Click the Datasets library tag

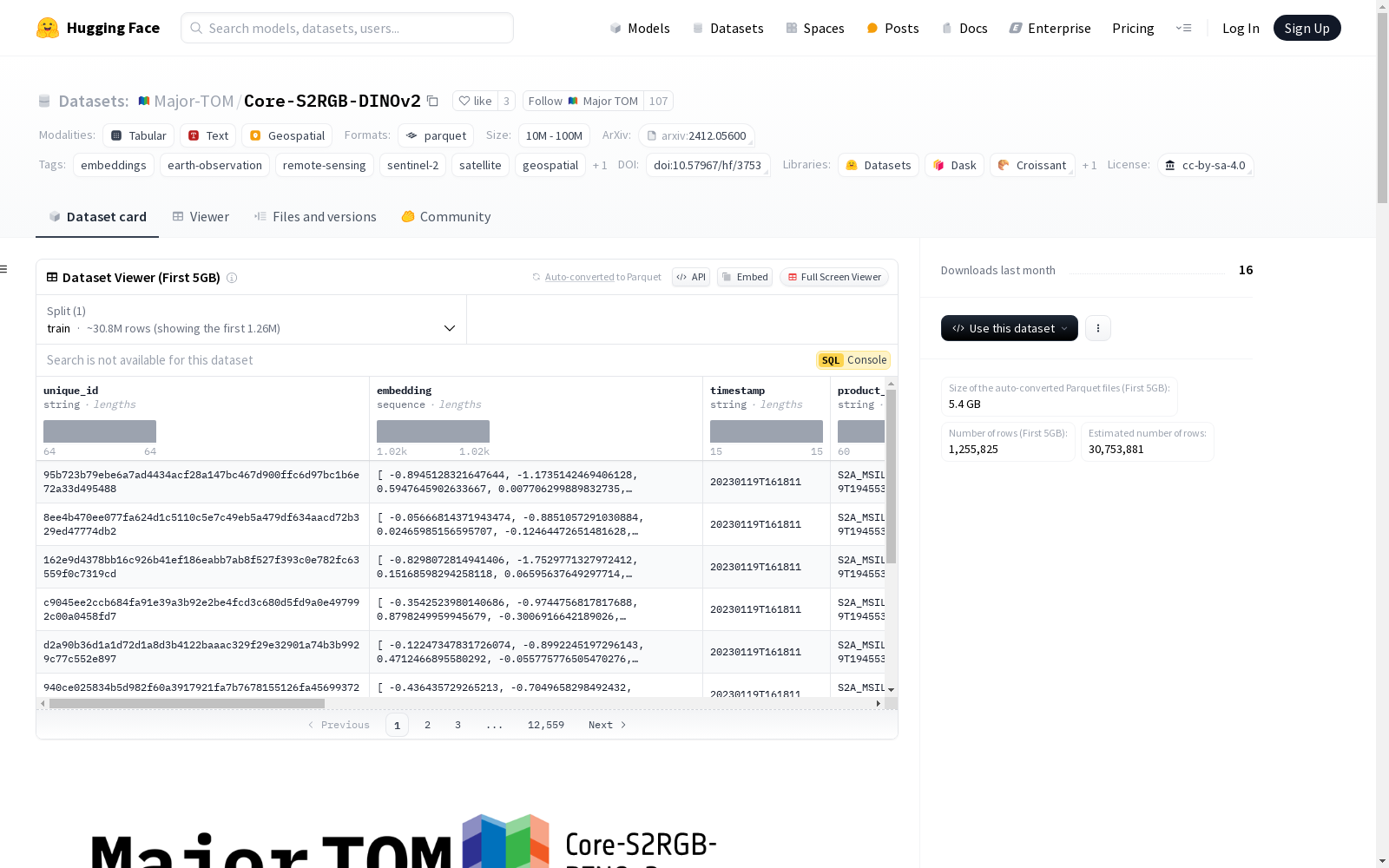point(879,165)
